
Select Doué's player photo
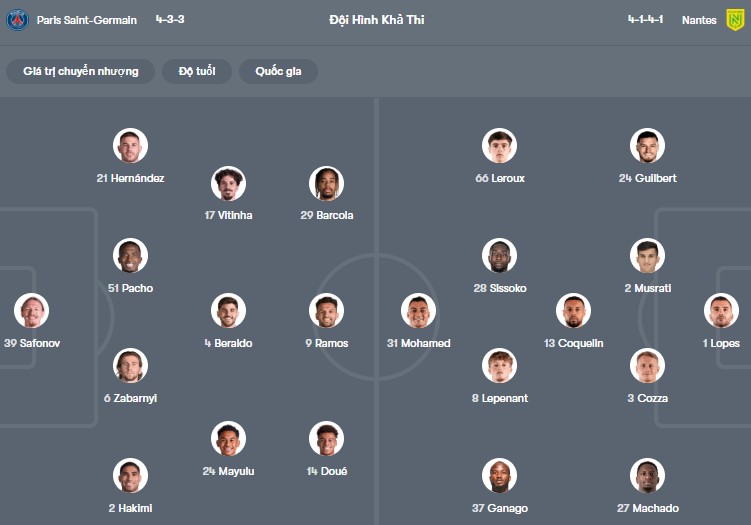[x=326, y=438]
